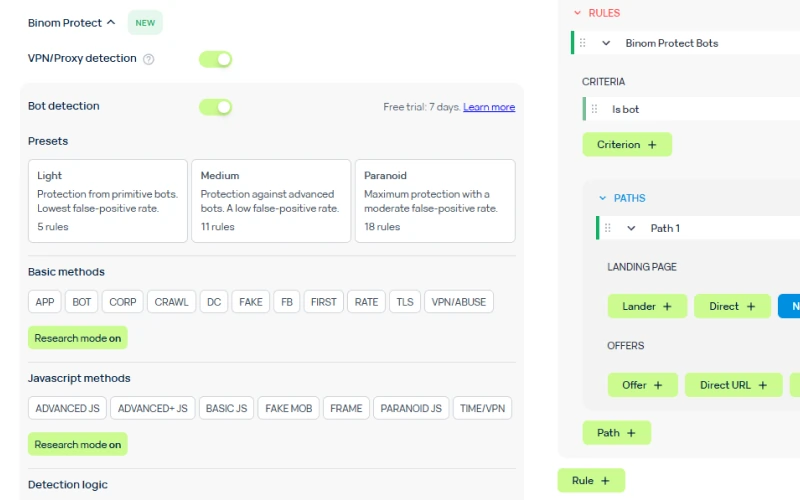This screenshot has width=800, height=500.
Task: Collapse Binom Protect Bots rule chevron
Action: 606,43
